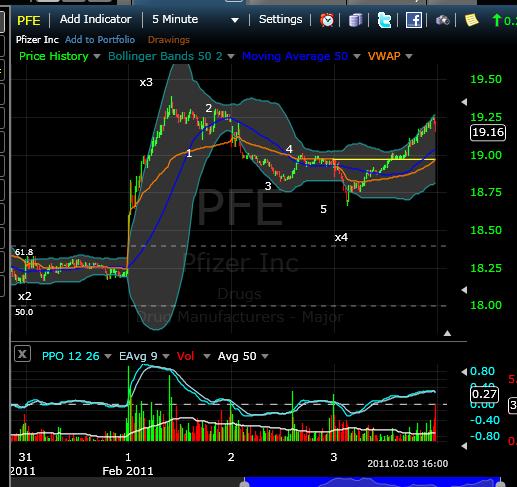Click the camera snapshot icon
The image size is (517, 487).
pos(442,21)
